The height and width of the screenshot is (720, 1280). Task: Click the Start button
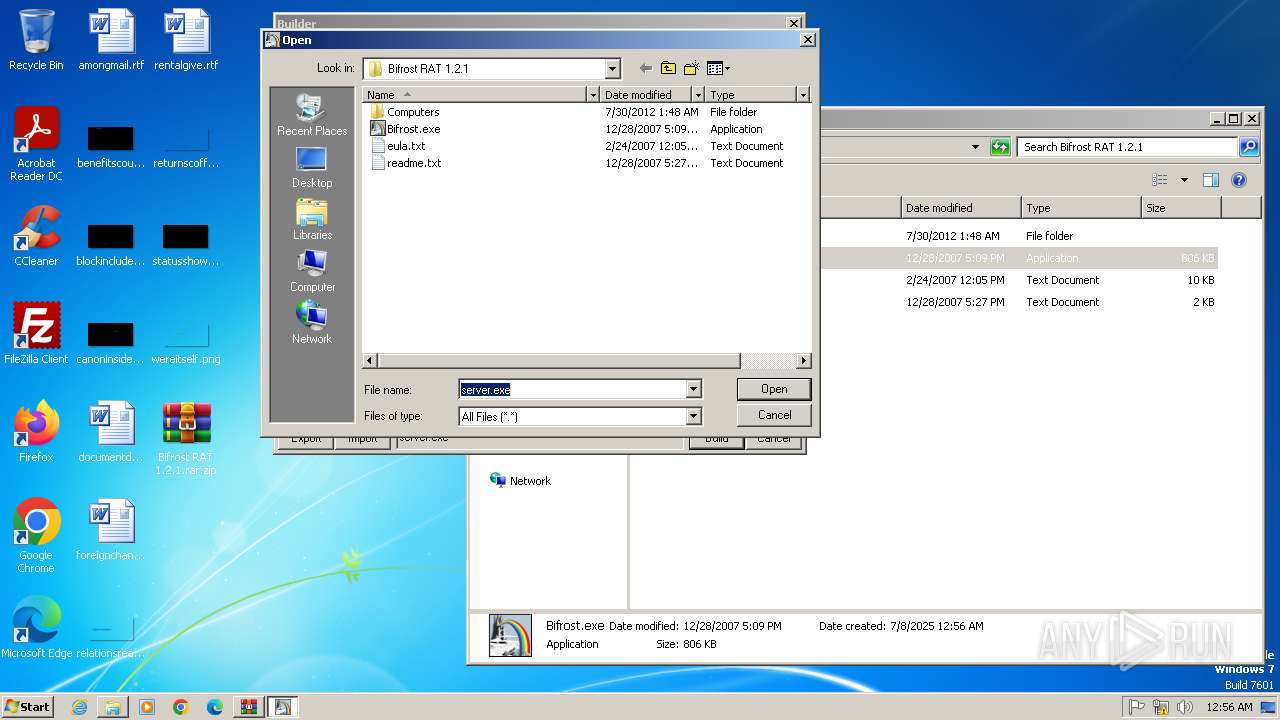tap(27, 707)
